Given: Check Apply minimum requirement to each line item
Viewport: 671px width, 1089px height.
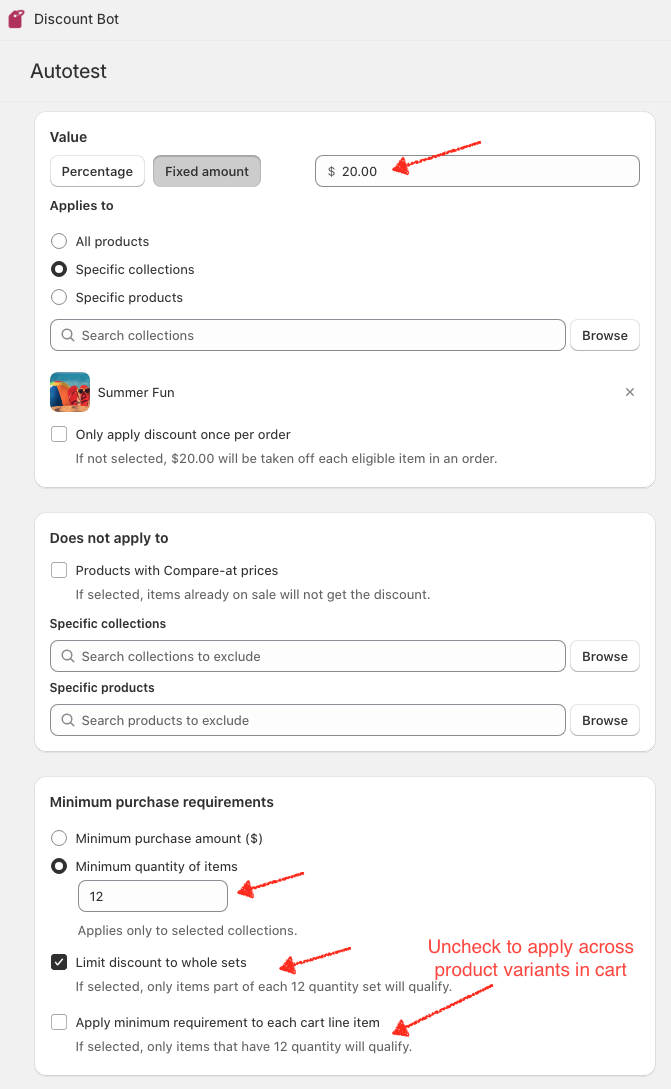Looking at the screenshot, I should [59, 1022].
